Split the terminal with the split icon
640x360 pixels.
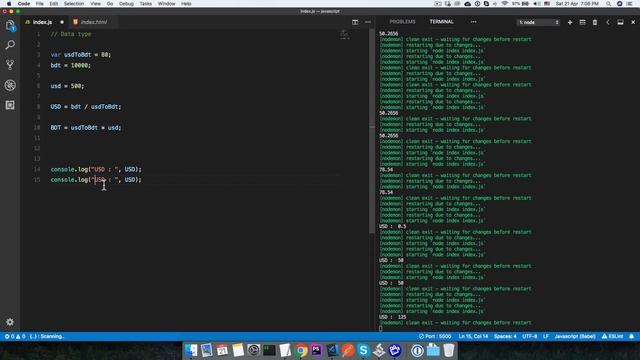click(582, 22)
